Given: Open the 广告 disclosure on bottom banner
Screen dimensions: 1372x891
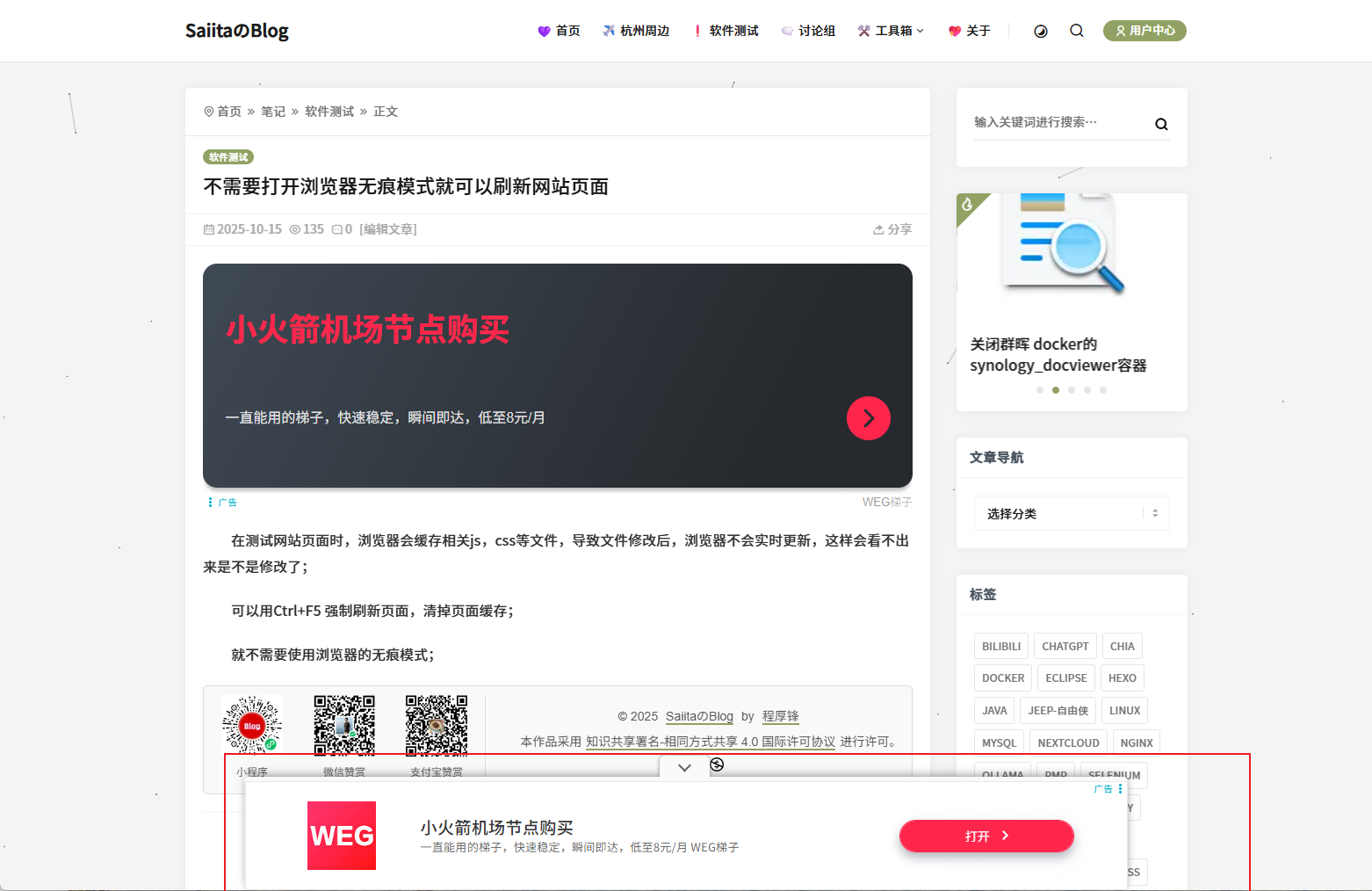Looking at the screenshot, I should [1108, 789].
